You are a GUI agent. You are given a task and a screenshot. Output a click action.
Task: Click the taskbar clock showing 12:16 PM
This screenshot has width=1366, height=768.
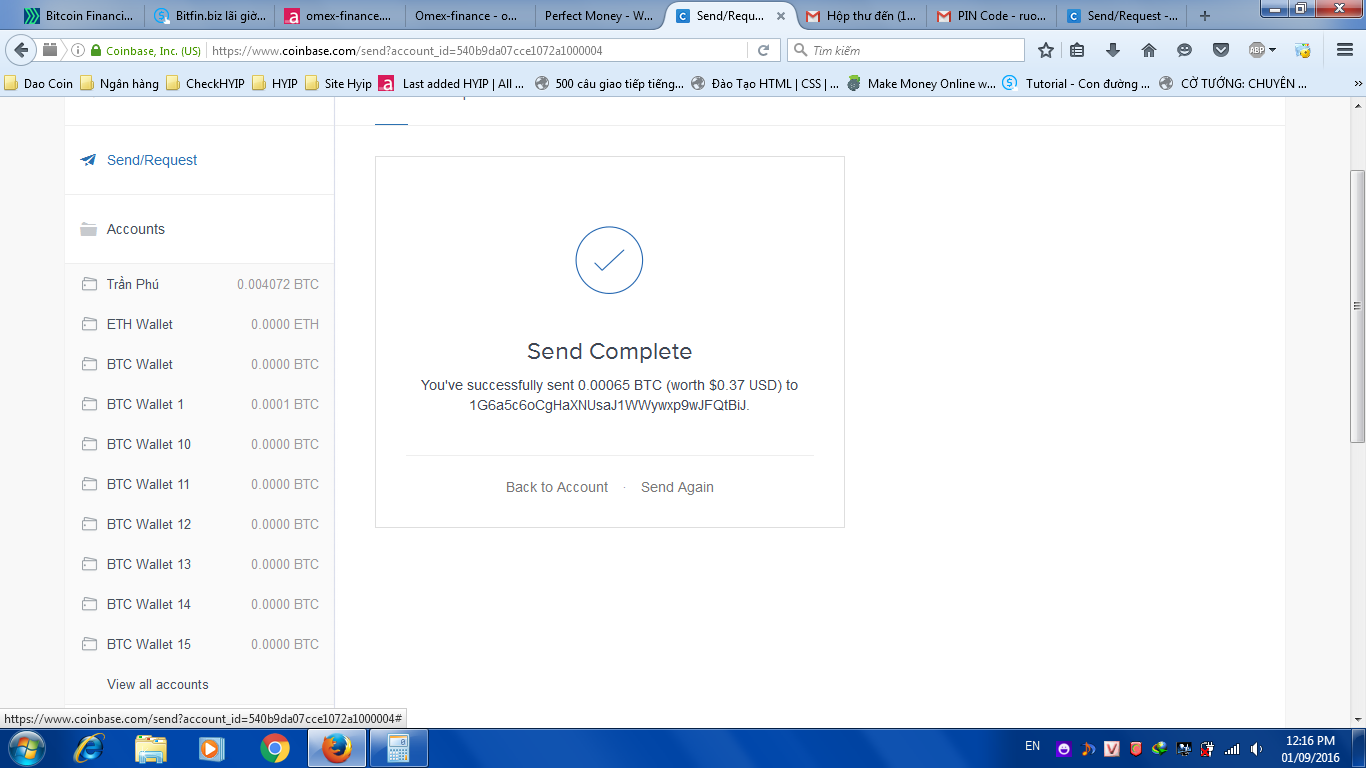click(1310, 749)
